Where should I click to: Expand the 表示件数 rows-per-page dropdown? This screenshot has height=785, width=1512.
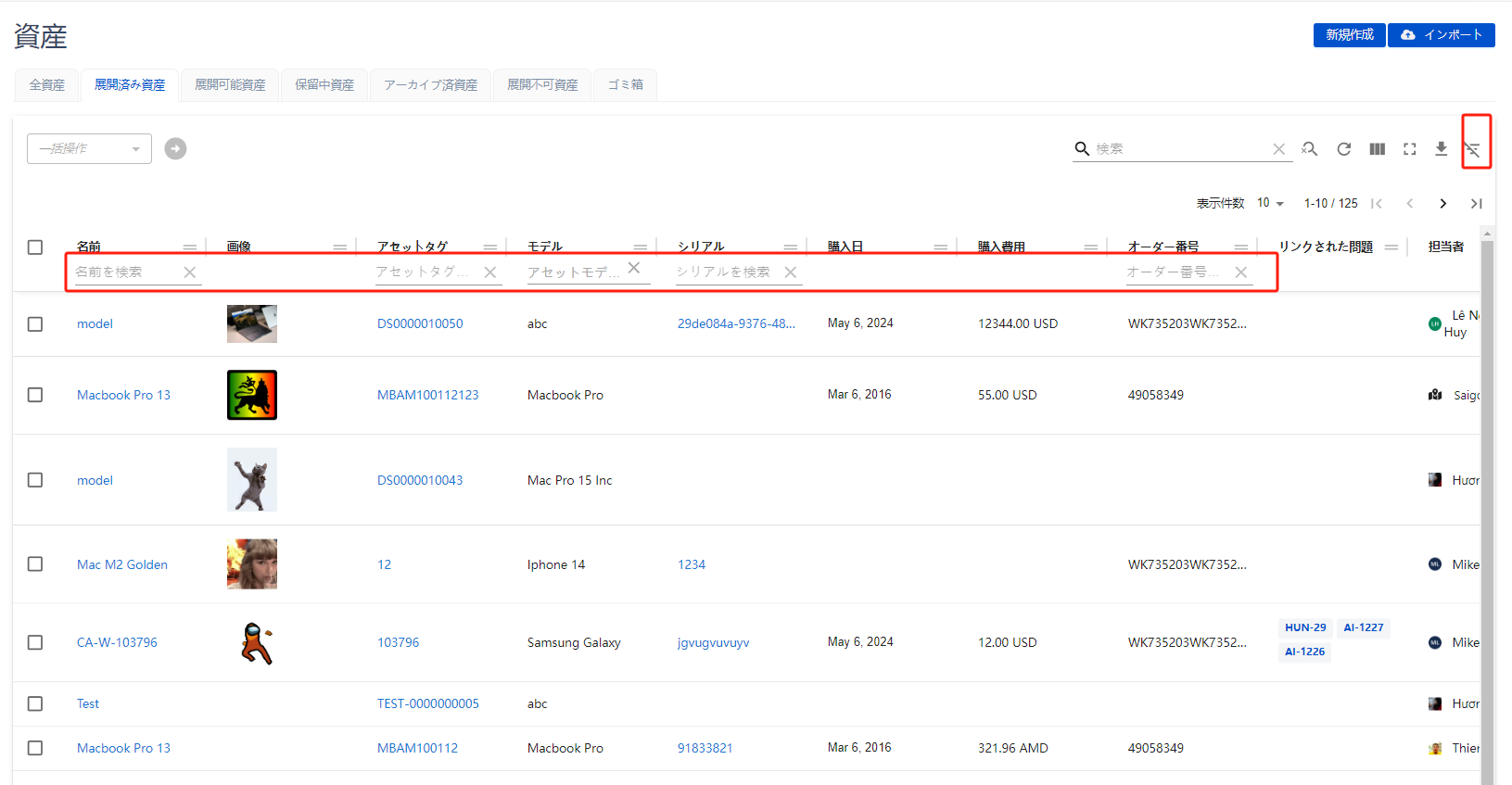1270,204
